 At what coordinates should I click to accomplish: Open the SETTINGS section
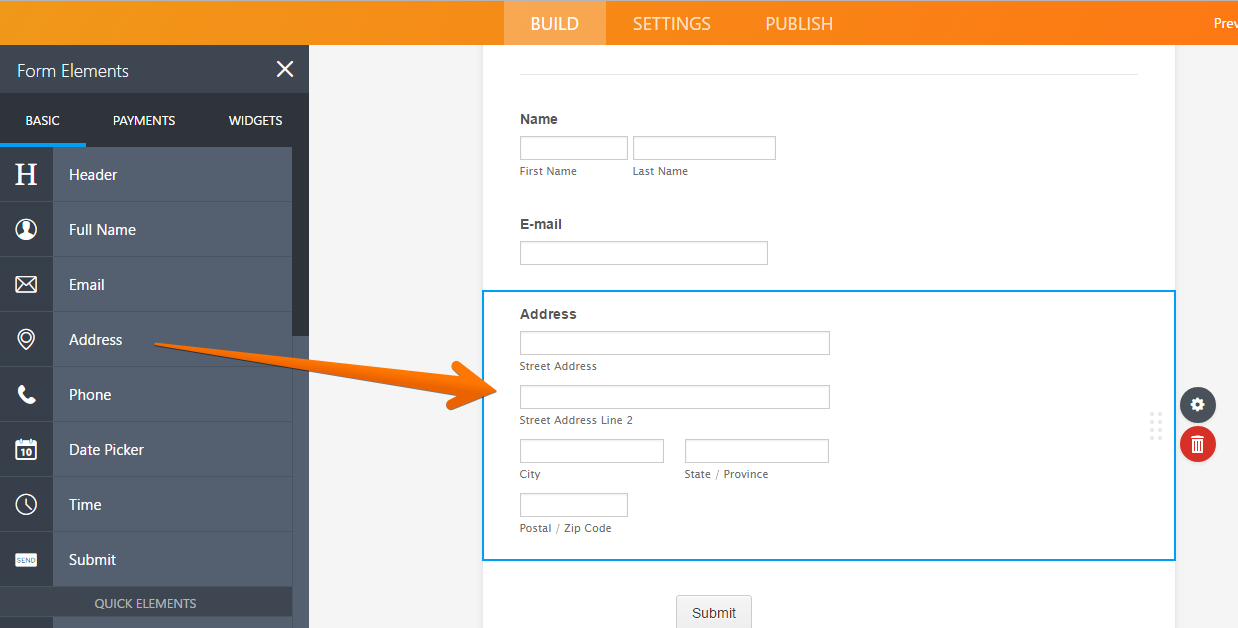670,23
